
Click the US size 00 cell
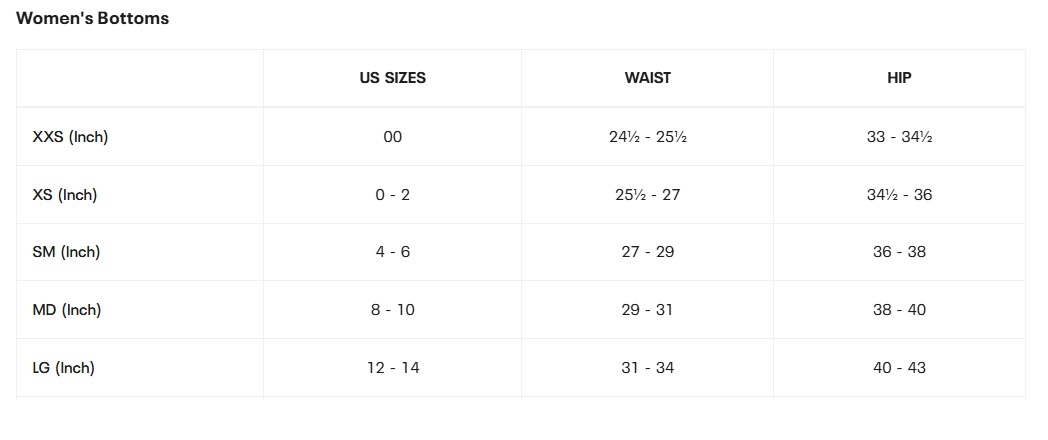pos(392,137)
